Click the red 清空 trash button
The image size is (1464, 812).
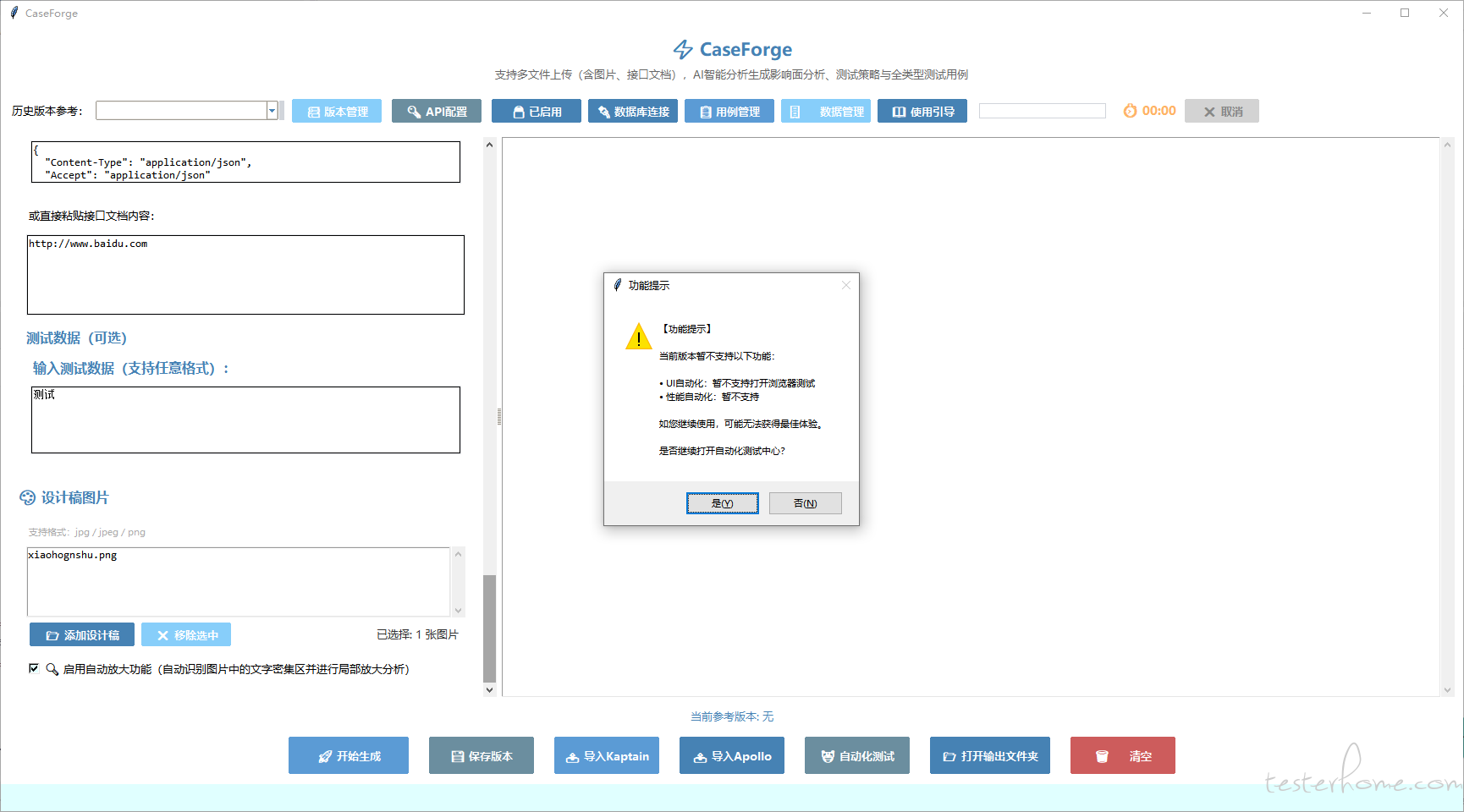pos(1122,756)
